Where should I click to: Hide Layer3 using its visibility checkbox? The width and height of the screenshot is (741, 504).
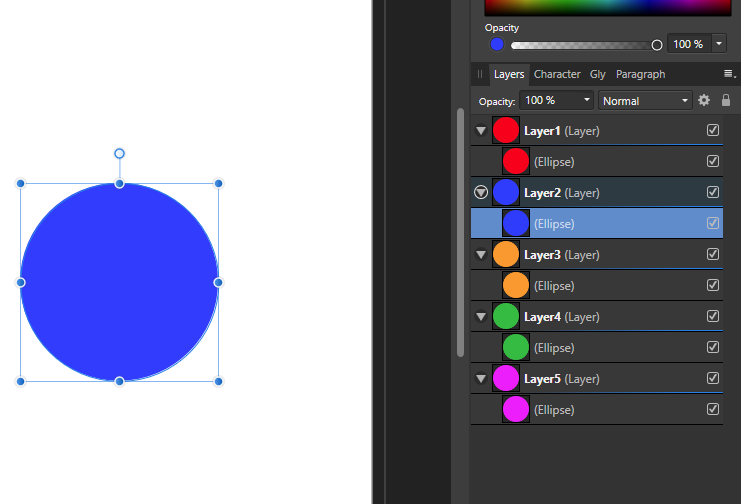coord(713,254)
